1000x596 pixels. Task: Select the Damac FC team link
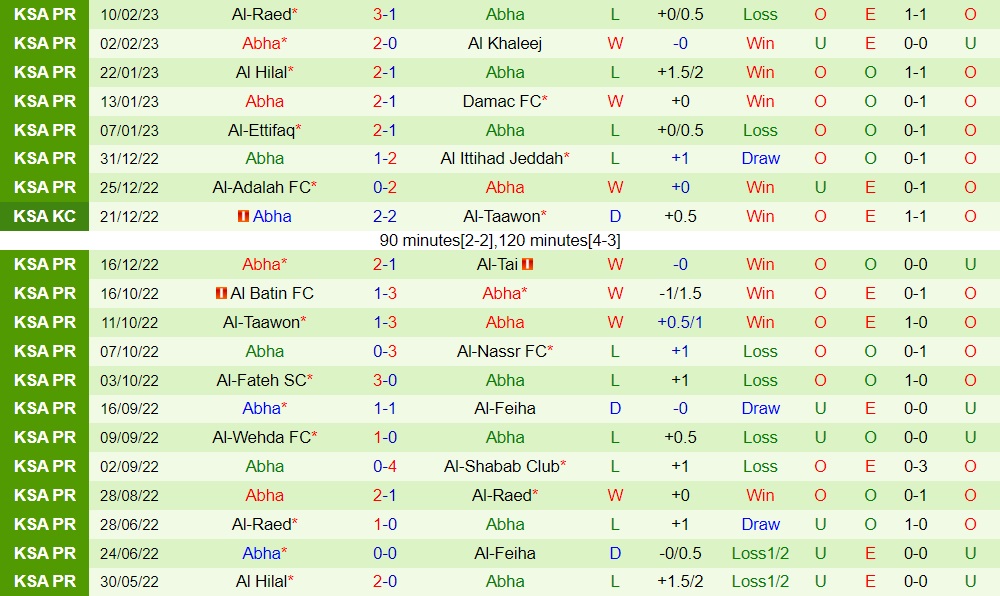tap(502, 101)
